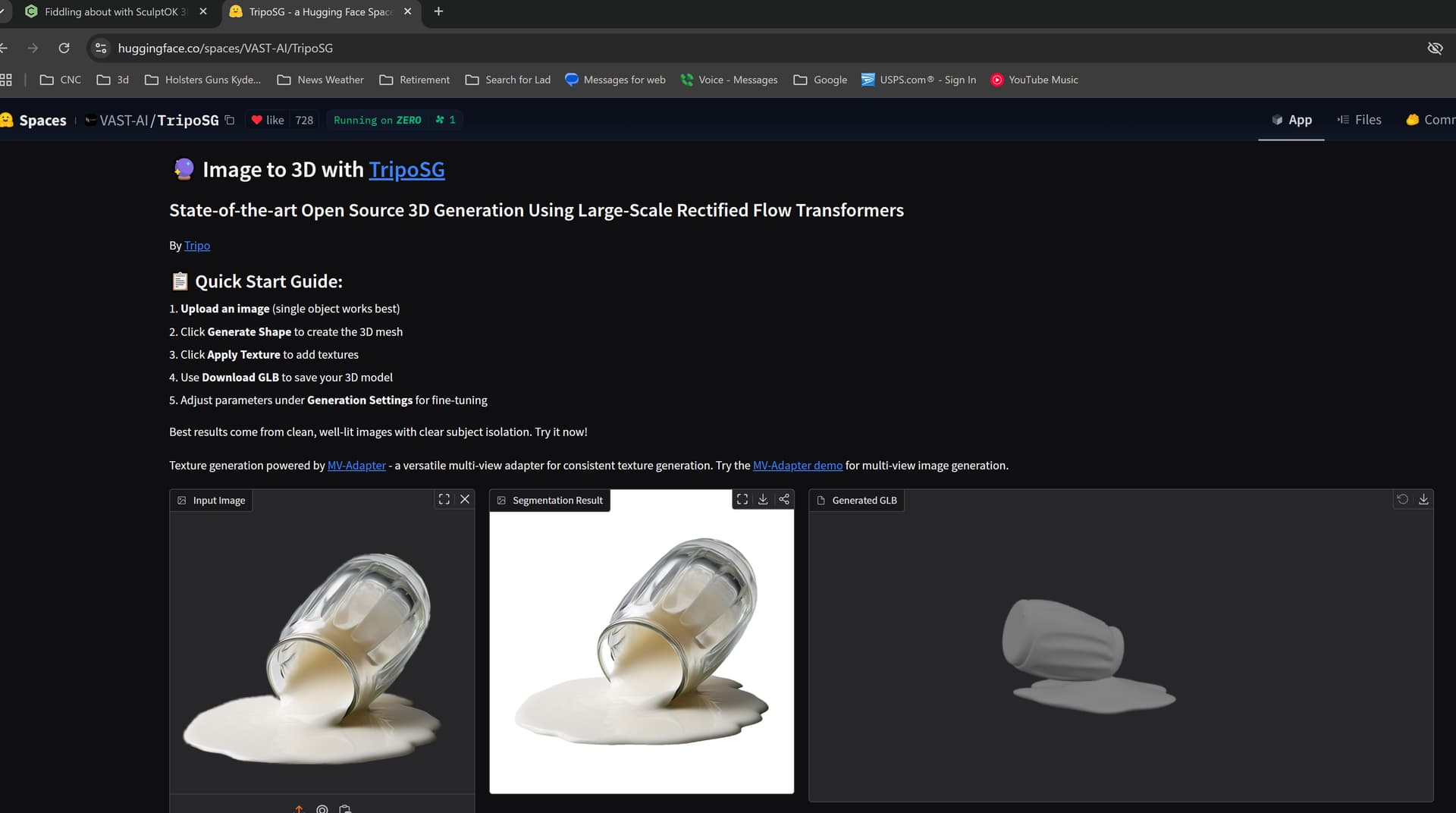Image resolution: width=1456 pixels, height=813 pixels.
Task: Like the TripoSG space
Action: coord(268,120)
